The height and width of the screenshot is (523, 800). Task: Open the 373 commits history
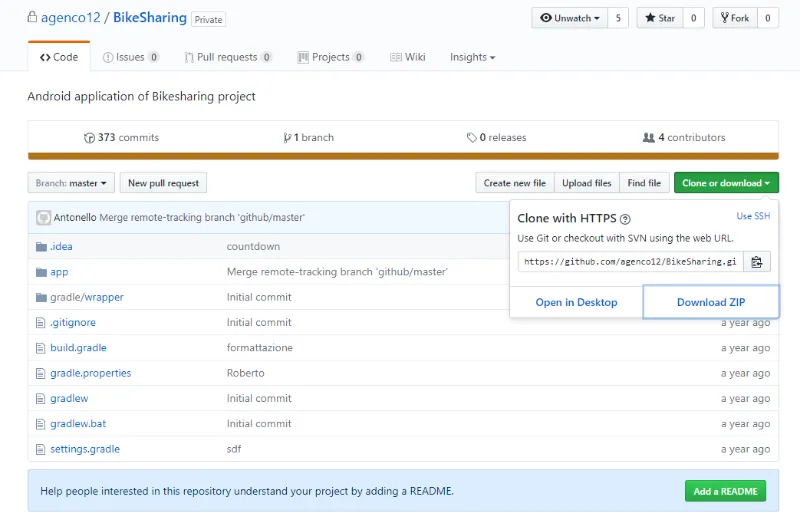(x=122, y=138)
